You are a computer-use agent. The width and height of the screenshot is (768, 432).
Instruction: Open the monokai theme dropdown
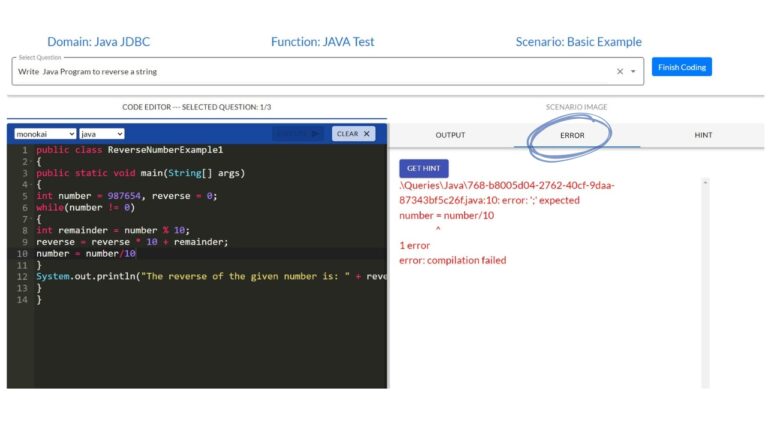coord(44,134)
